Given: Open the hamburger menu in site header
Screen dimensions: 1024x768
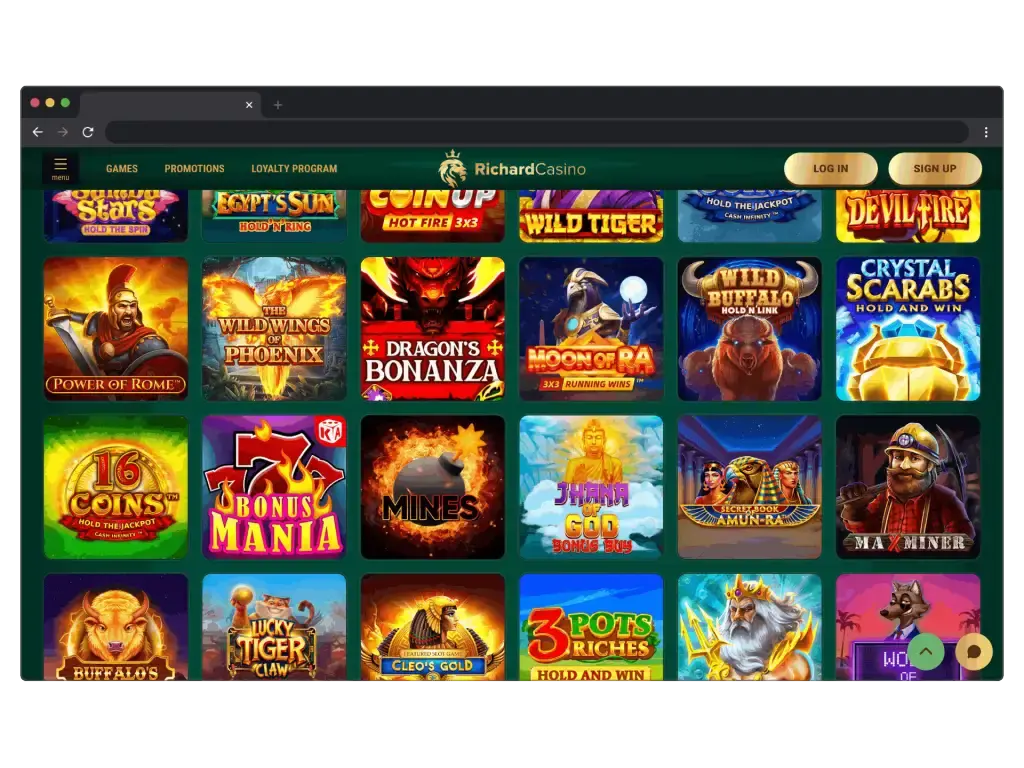Looking at the screenshot, I should point(60,166).
